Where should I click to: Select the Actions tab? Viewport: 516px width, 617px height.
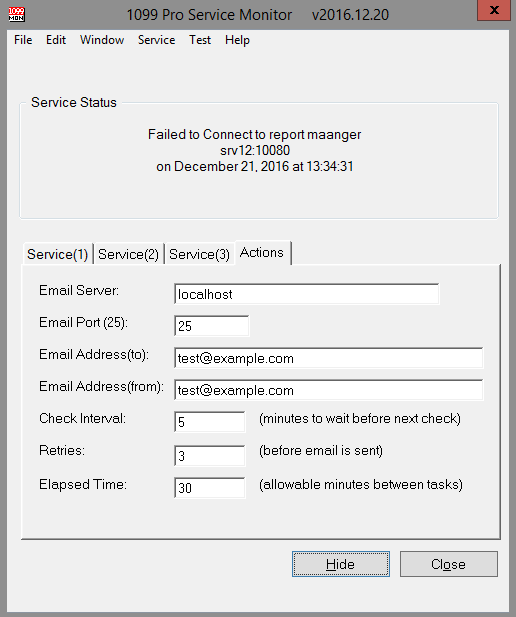(262, 253)
